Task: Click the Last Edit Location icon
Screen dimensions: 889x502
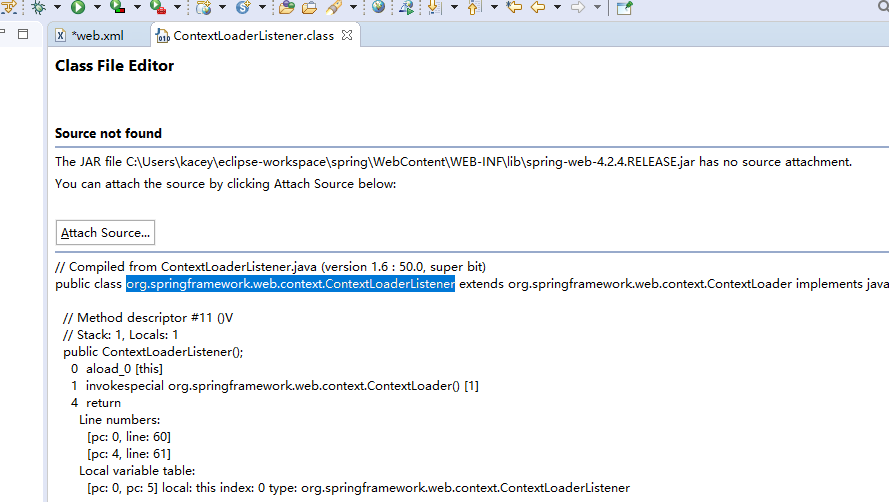Action: click(x=514, y=7)
